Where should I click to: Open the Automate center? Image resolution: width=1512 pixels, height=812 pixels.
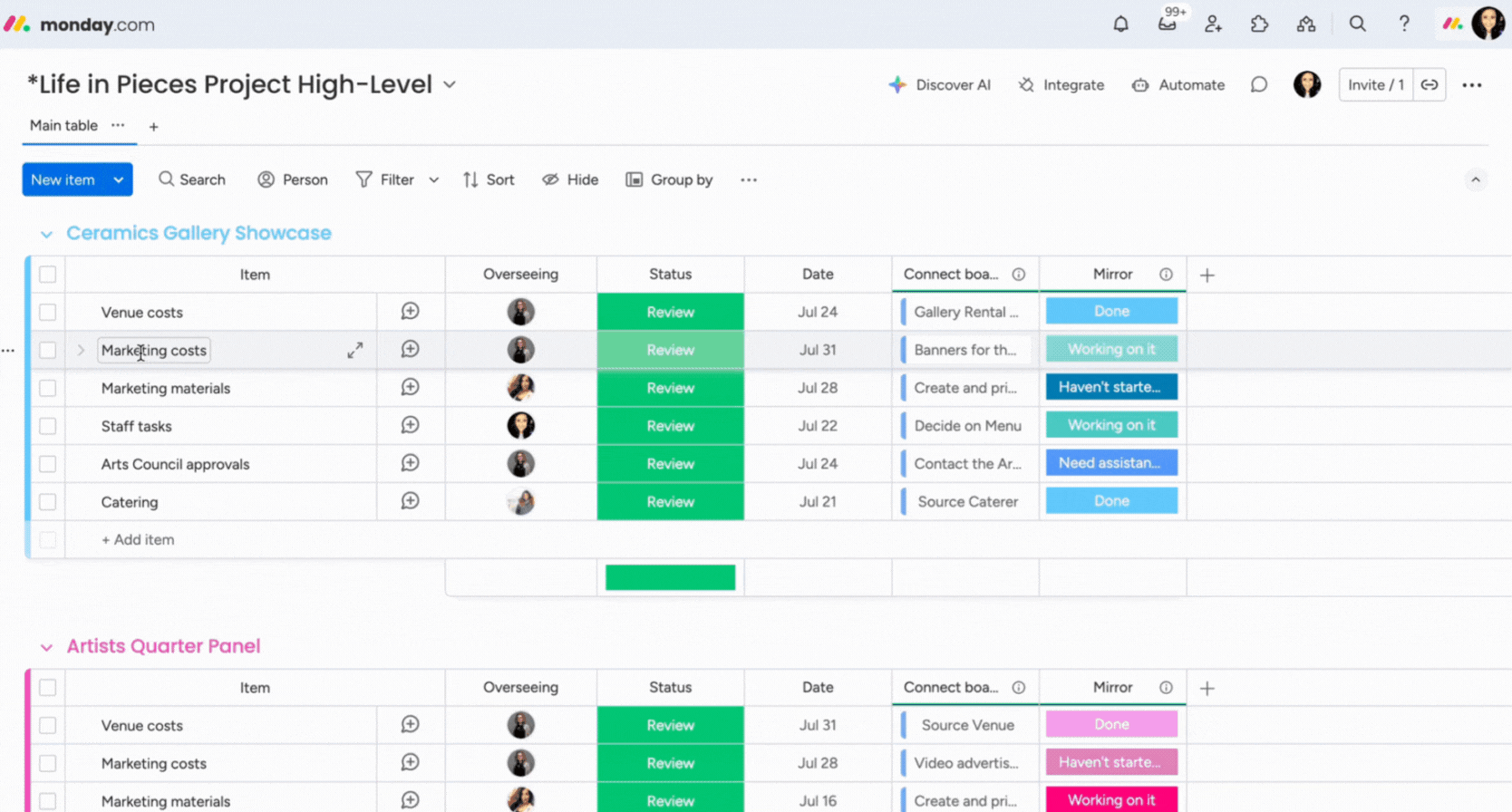point(1178,84)
